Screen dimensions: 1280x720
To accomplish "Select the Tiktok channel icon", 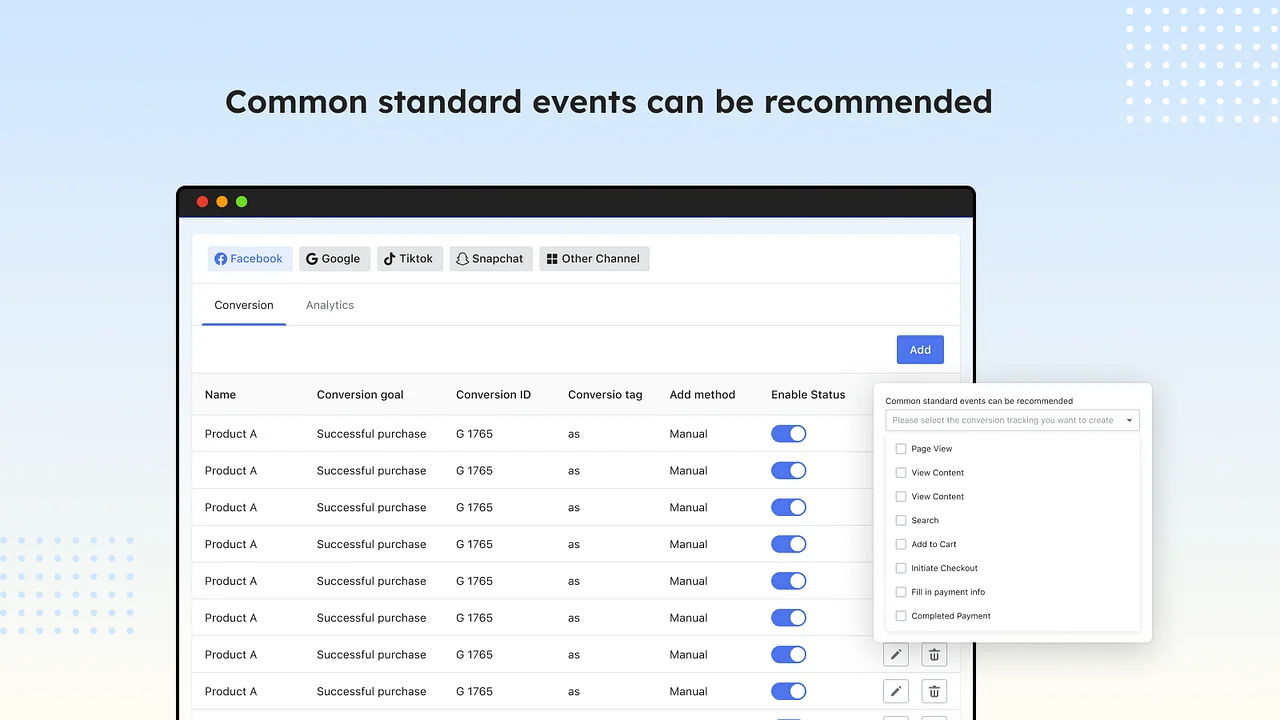I will point(390,258).
